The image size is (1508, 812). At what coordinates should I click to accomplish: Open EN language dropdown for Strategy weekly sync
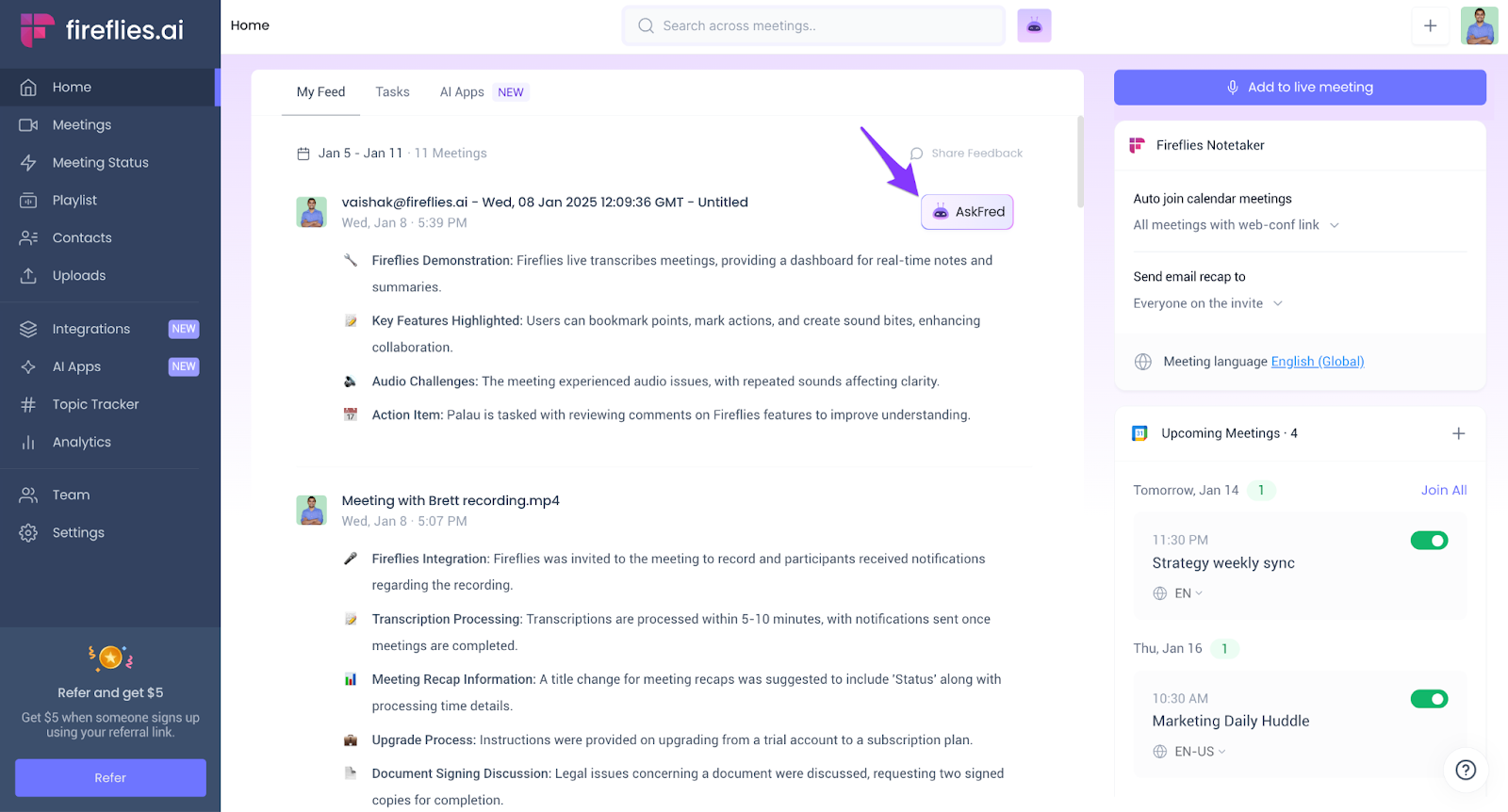(1178, 593)
